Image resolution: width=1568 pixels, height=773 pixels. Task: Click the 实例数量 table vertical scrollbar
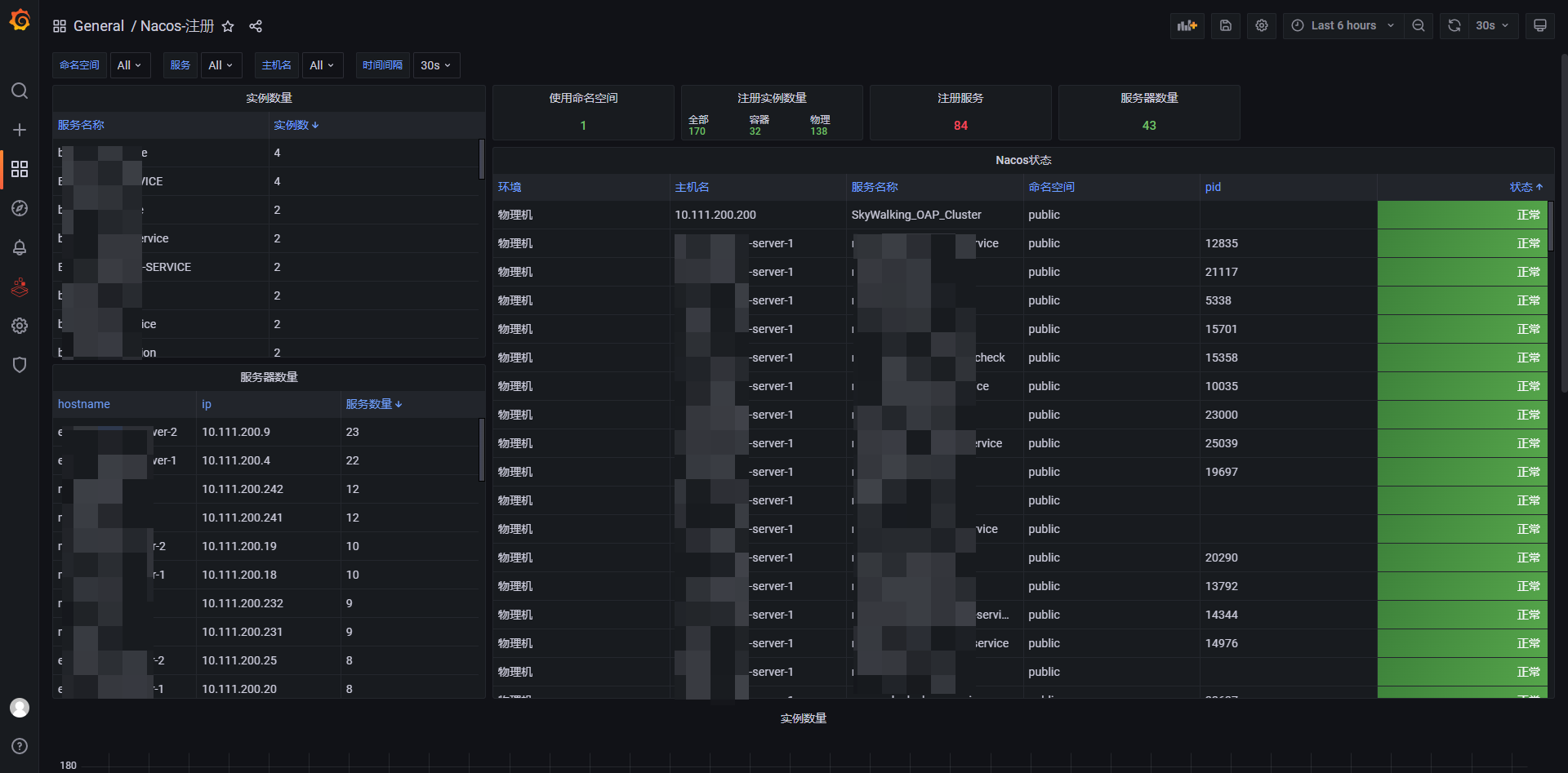[x=481, y=159]
